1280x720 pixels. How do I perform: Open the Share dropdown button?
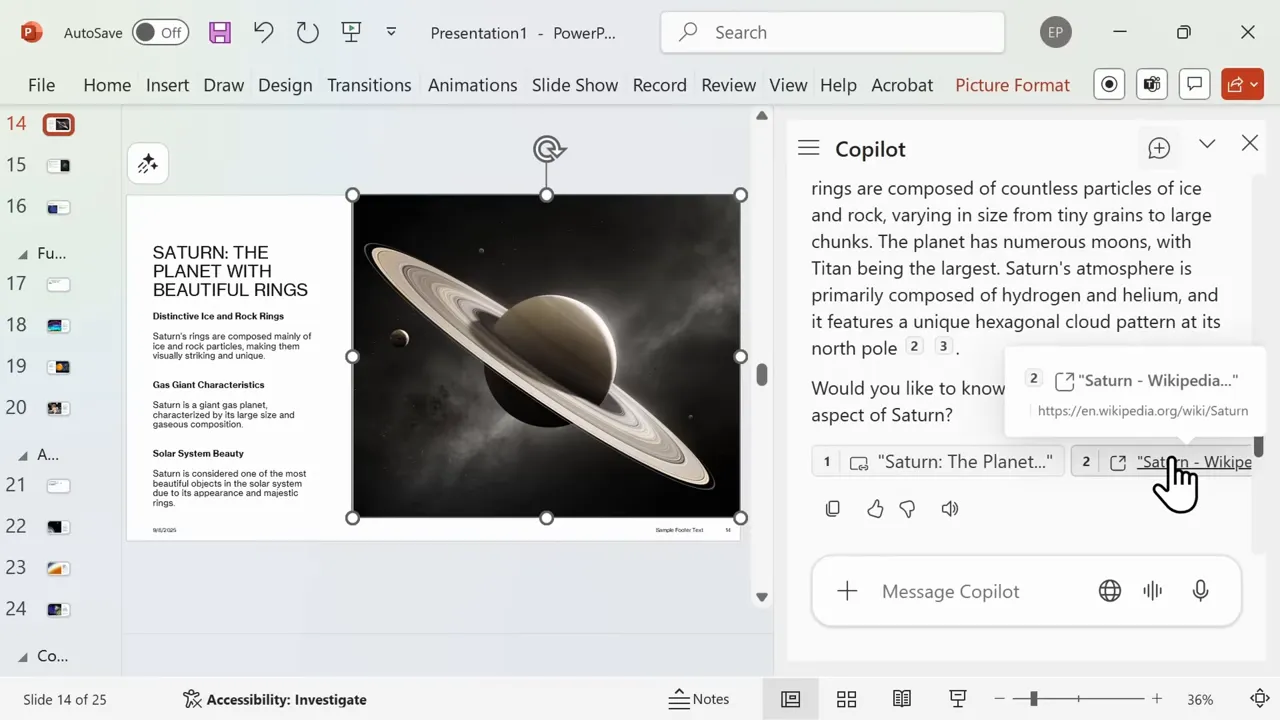1243,85
